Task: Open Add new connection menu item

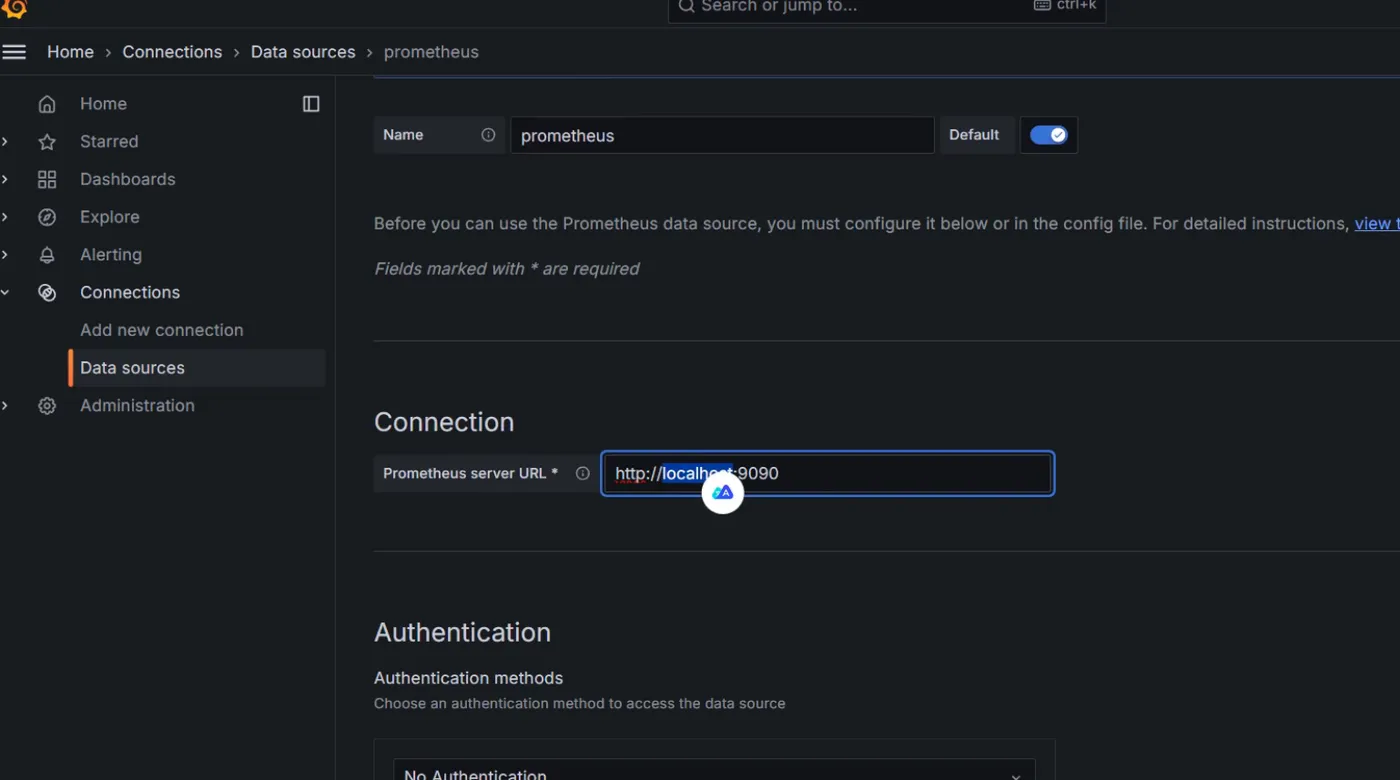Action: click(162, 330)
